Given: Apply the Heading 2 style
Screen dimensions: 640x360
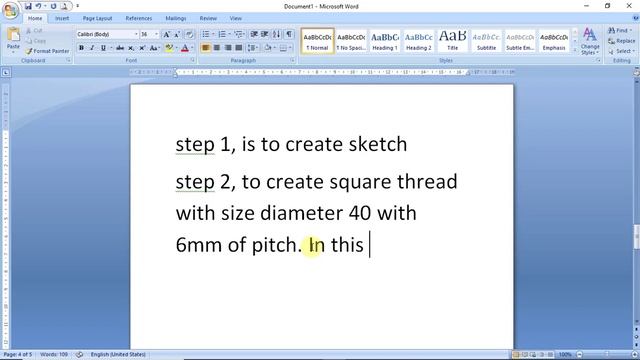Looking at the screenshot, I should [419, 41].
